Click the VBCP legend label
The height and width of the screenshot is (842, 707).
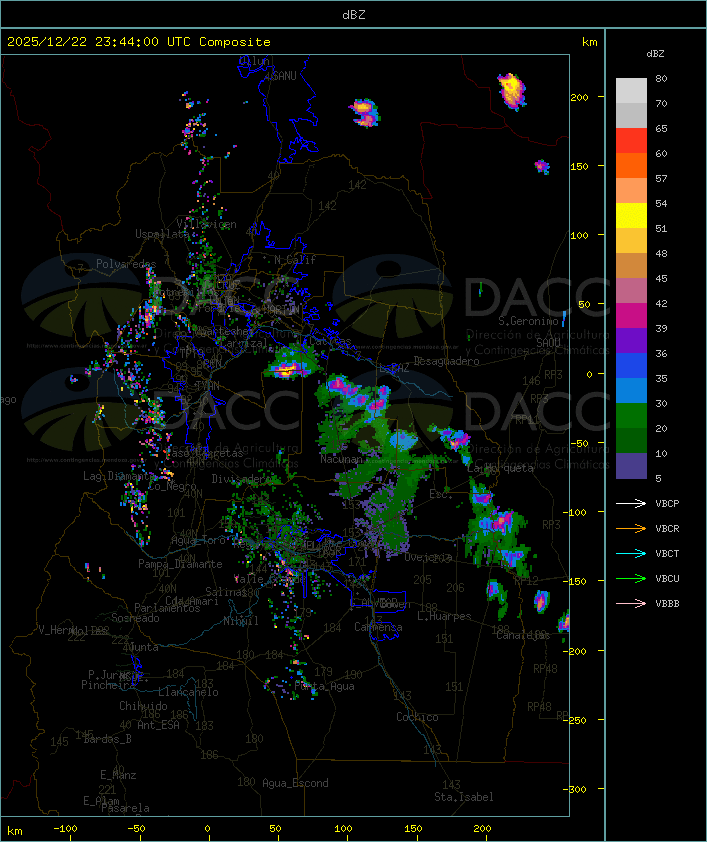point(667,504)
